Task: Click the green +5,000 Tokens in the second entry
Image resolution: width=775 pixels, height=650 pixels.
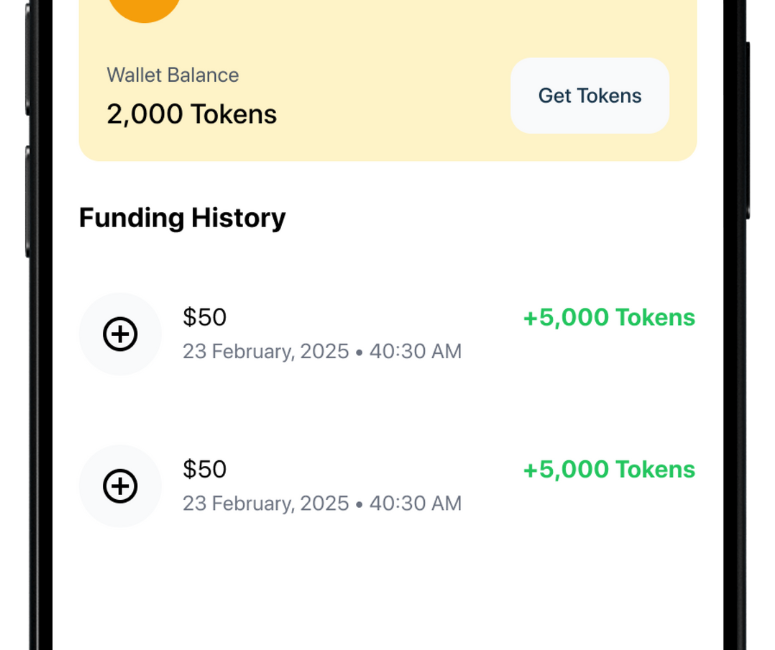Action: (x=608, y=470)
